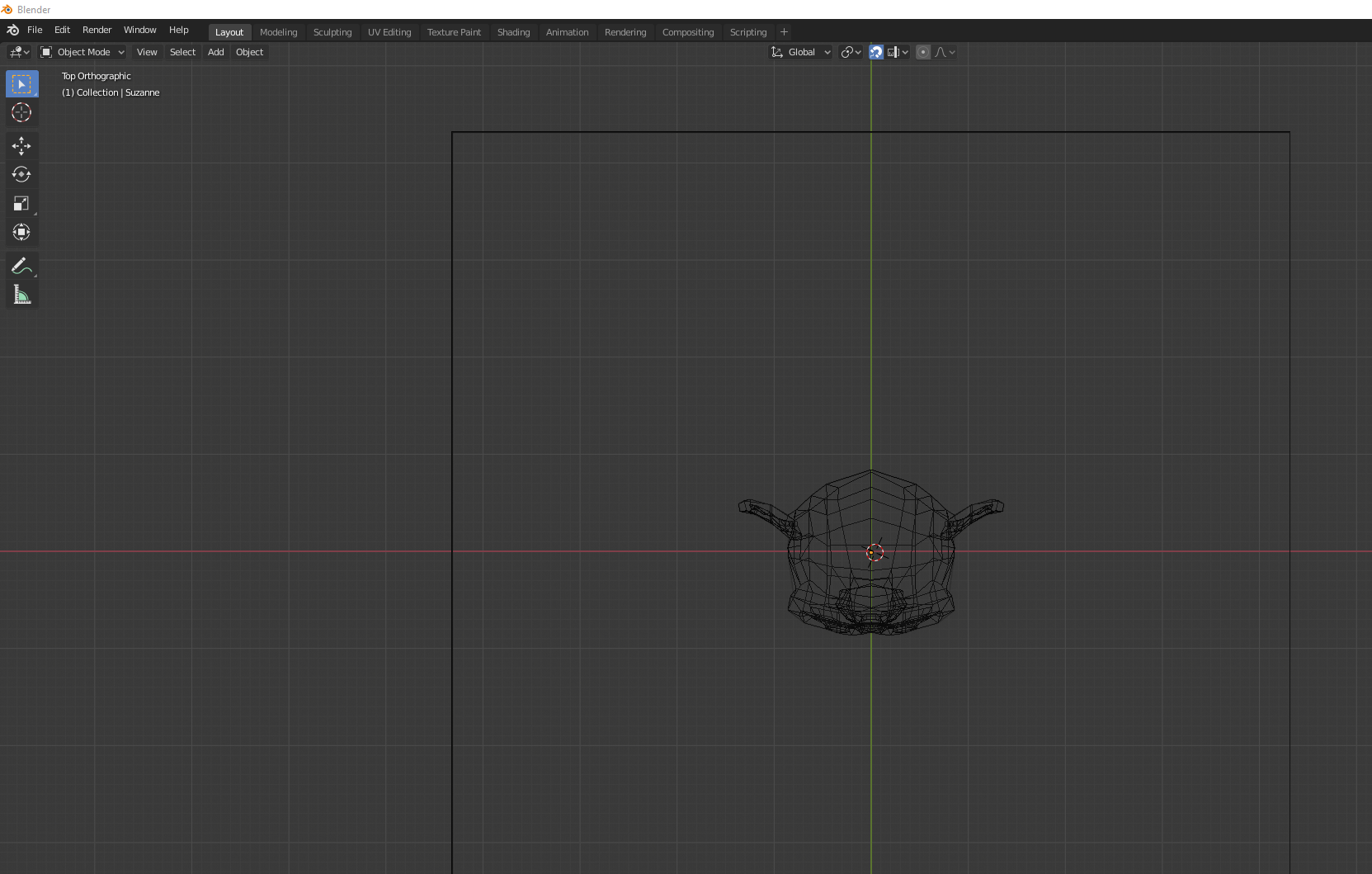Open the Object Mode dropdown
The height and width of the screenshot is (874, 1372).
click(81, 52)
